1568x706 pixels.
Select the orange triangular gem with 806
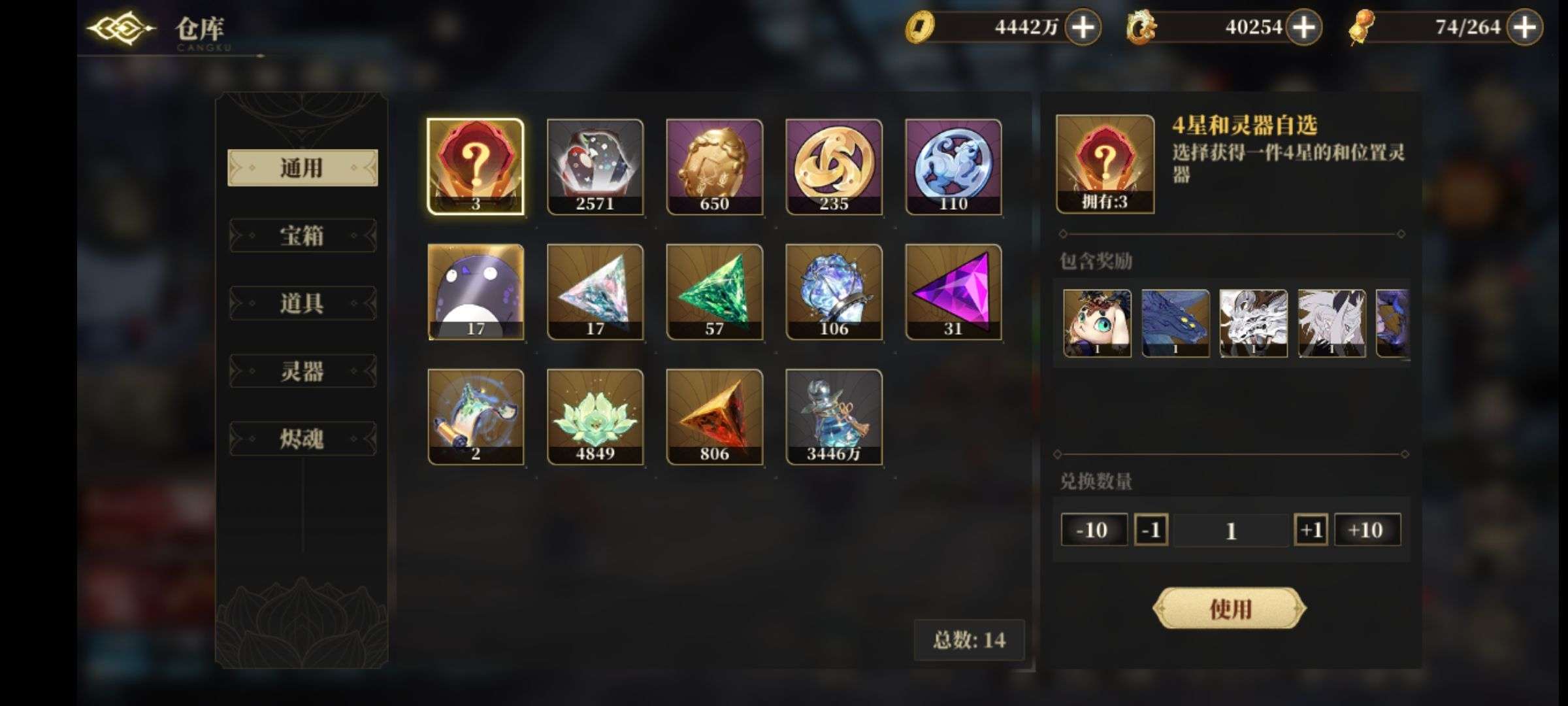tap(714, 417)
